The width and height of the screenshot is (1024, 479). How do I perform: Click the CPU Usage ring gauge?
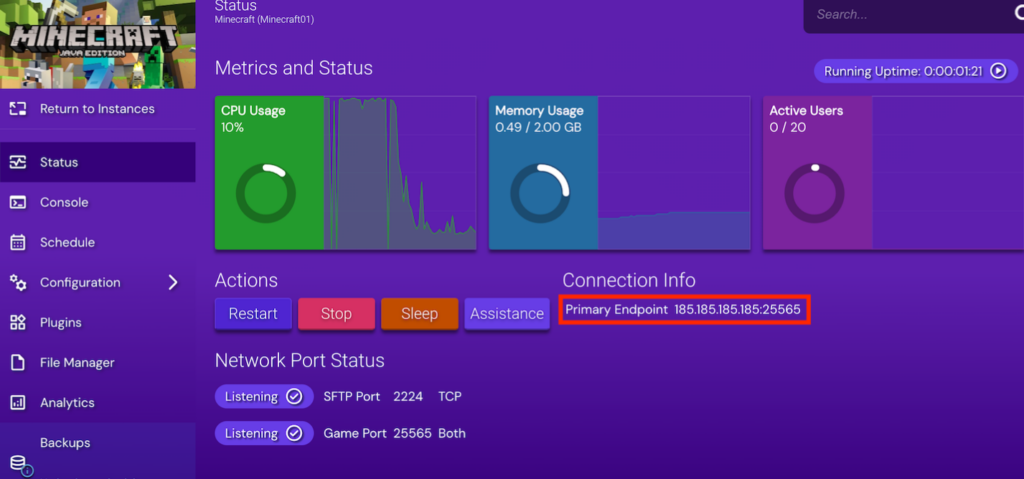(265, 194)
